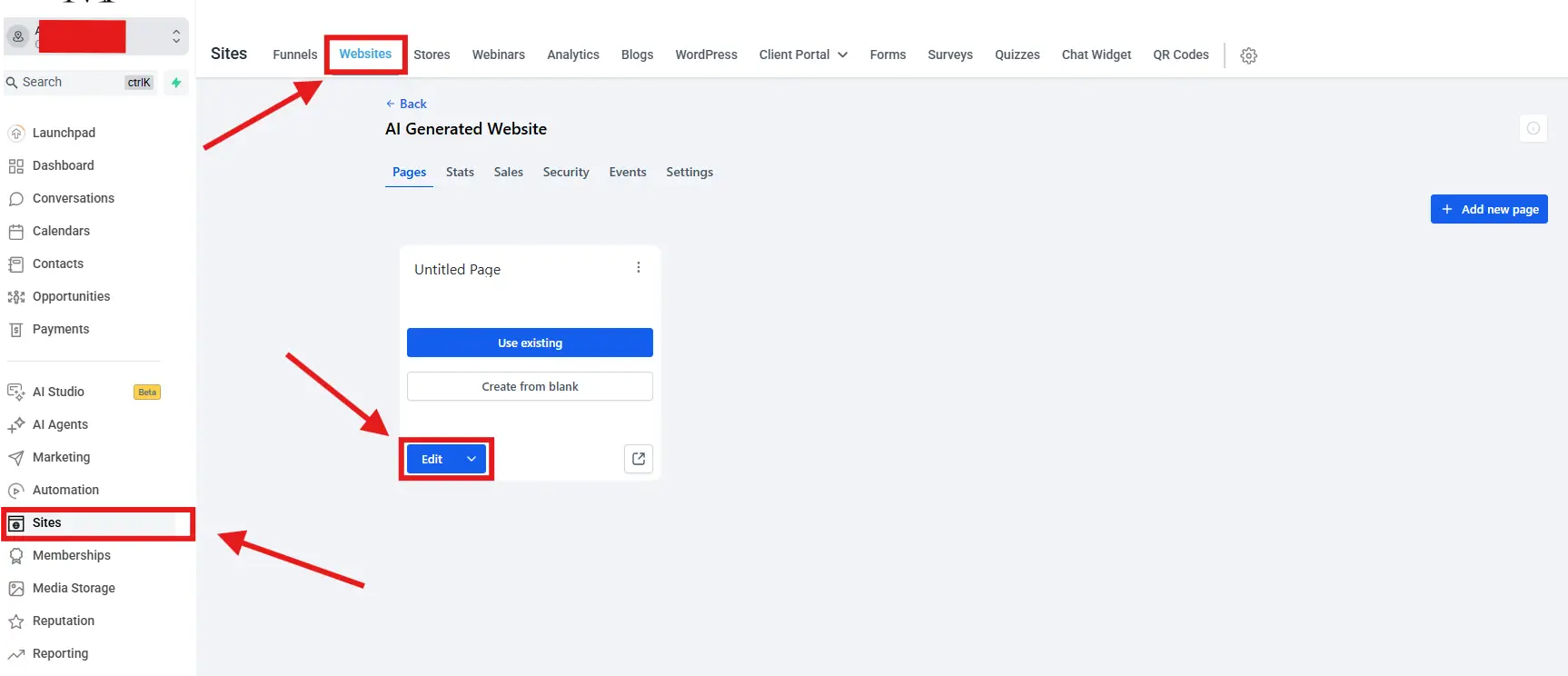Select the Pages sub-tab
This screenshot has width=1568, height=676.
click(409, 172)
